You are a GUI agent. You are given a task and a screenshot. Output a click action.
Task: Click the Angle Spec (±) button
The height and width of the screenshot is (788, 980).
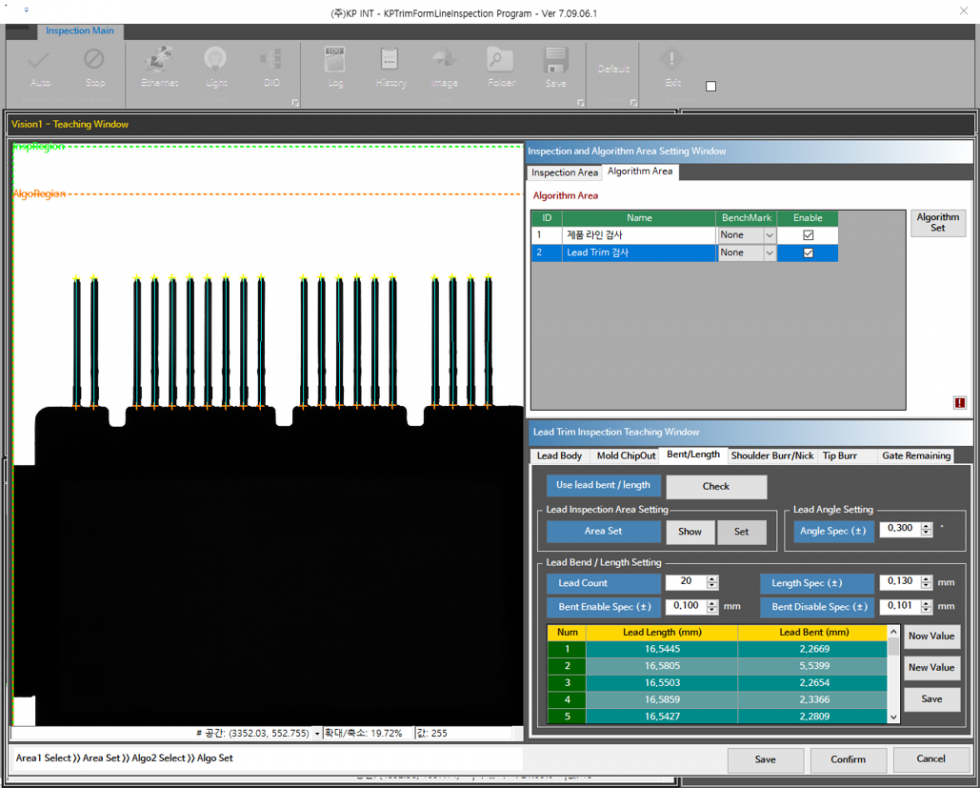[833, 531]
